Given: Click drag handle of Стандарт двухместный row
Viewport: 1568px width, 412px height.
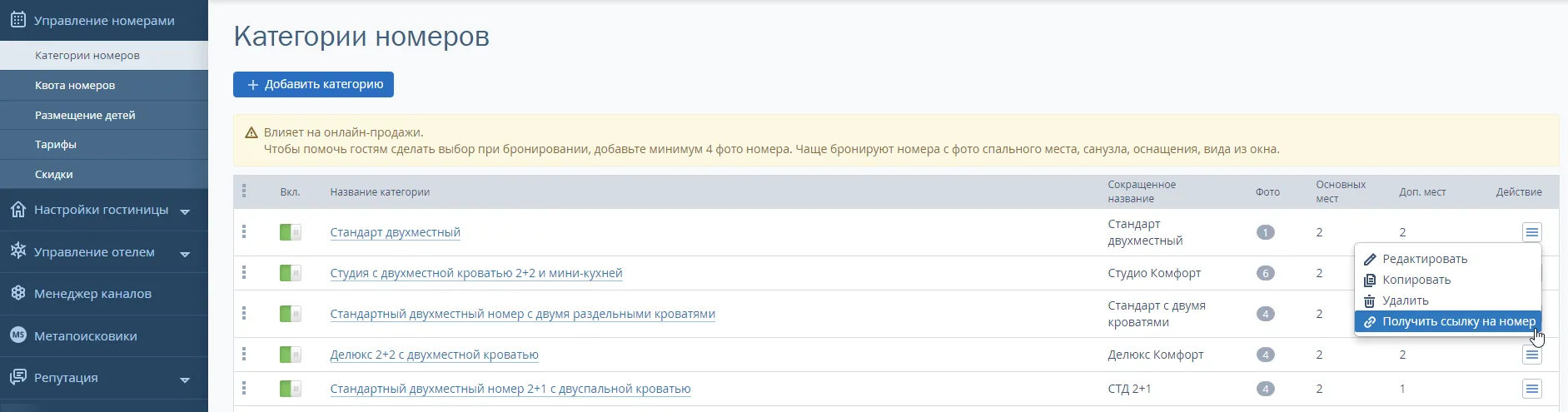Looking at the screenshot, I should click(244, 231).
